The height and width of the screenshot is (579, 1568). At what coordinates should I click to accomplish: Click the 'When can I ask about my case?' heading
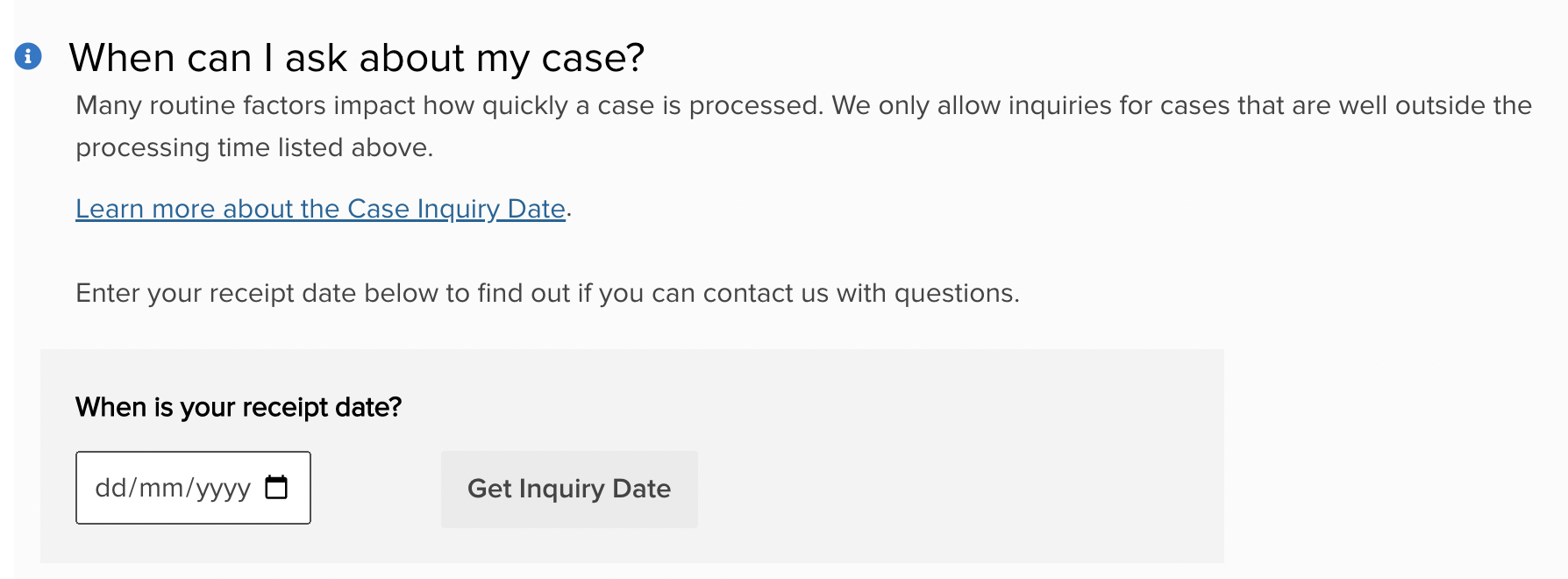click(x=357, y=58)
